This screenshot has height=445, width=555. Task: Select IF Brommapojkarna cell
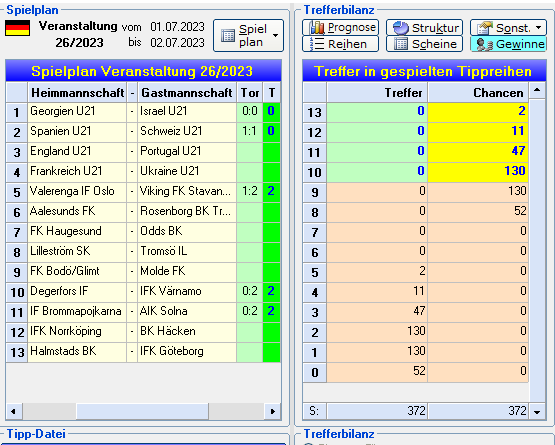(x=77, y=313)
